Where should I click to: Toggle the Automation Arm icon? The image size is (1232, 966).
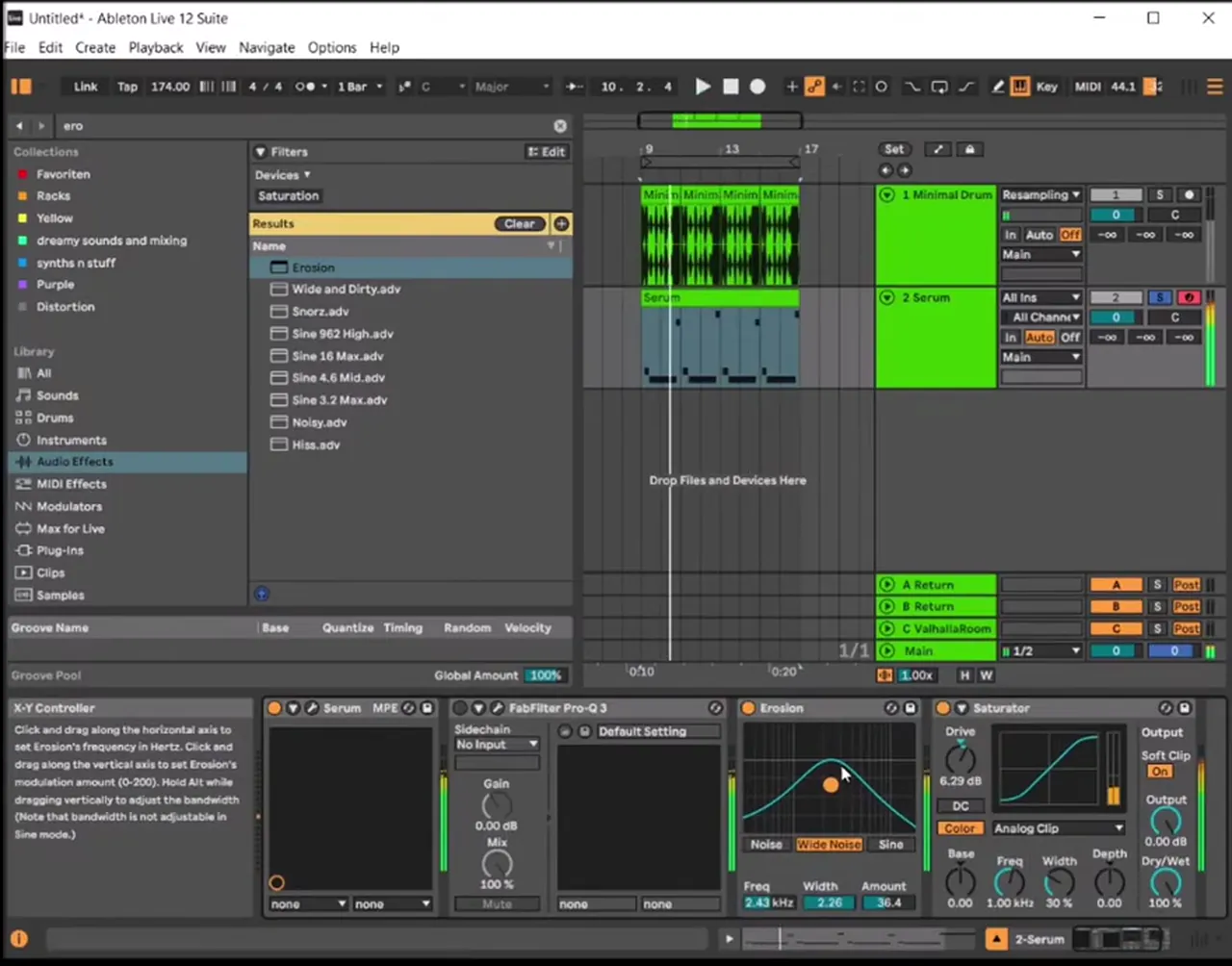814,87
